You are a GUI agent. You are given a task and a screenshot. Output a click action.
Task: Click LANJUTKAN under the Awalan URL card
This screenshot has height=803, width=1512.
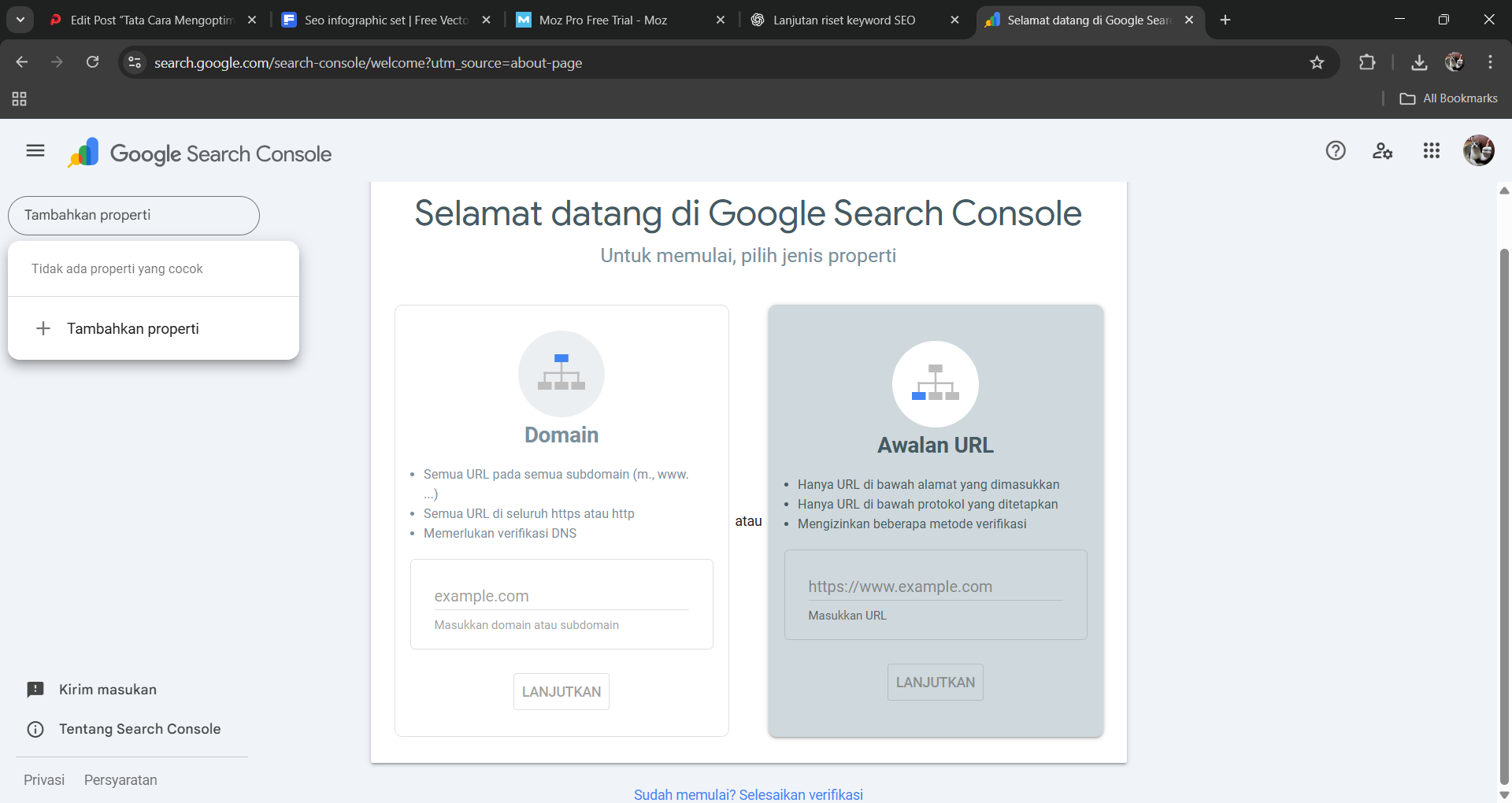(936, 682)
